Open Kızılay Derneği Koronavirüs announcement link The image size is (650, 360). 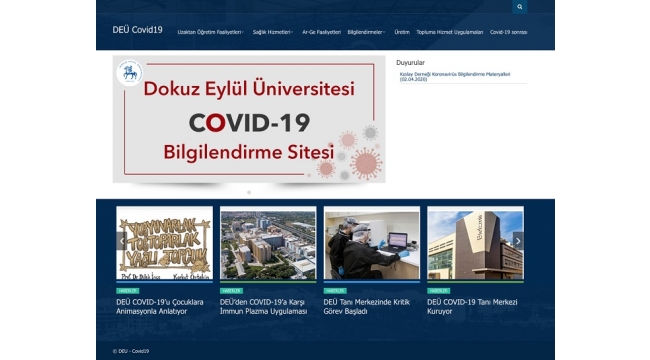coord(455,77)
